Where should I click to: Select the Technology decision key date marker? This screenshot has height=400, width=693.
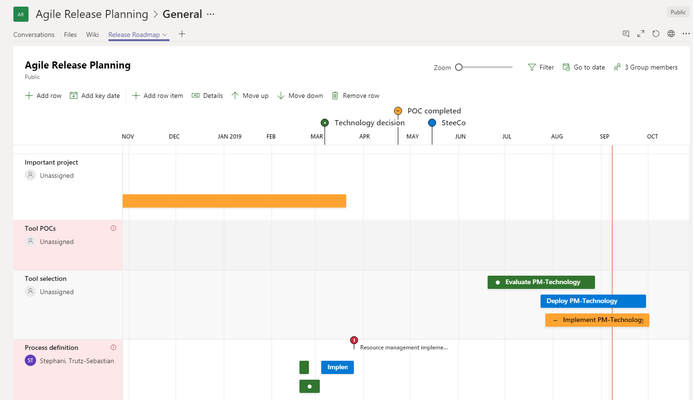pyautogui.click(x=324, y=122)
